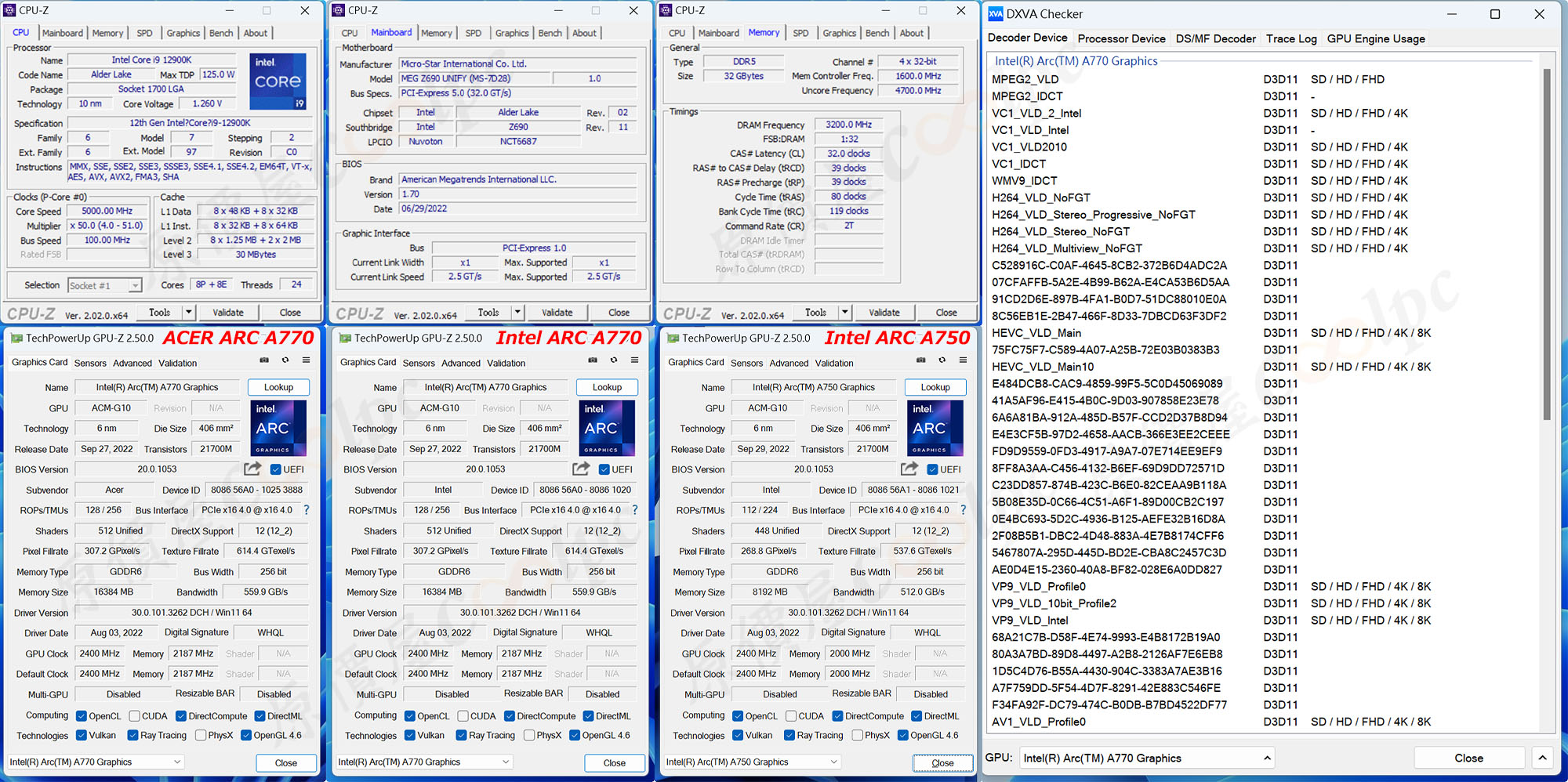The height and width of the screenshot is (782, 1568).
Task: Toggle DirectCompute checkbox in Arc A750 window
Action: coord(837,715)
